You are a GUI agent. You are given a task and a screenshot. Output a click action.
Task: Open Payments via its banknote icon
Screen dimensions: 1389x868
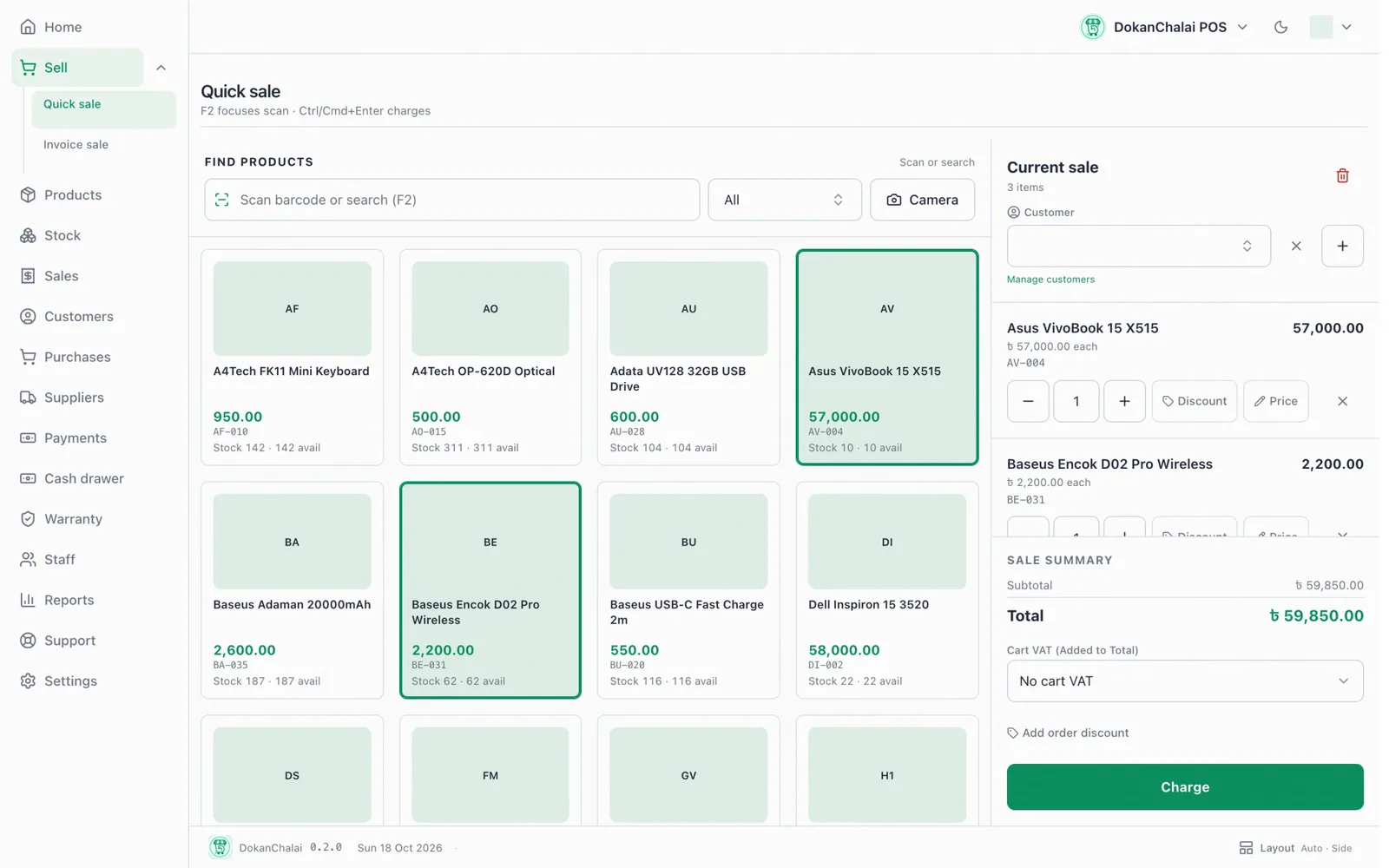(28, 437)
